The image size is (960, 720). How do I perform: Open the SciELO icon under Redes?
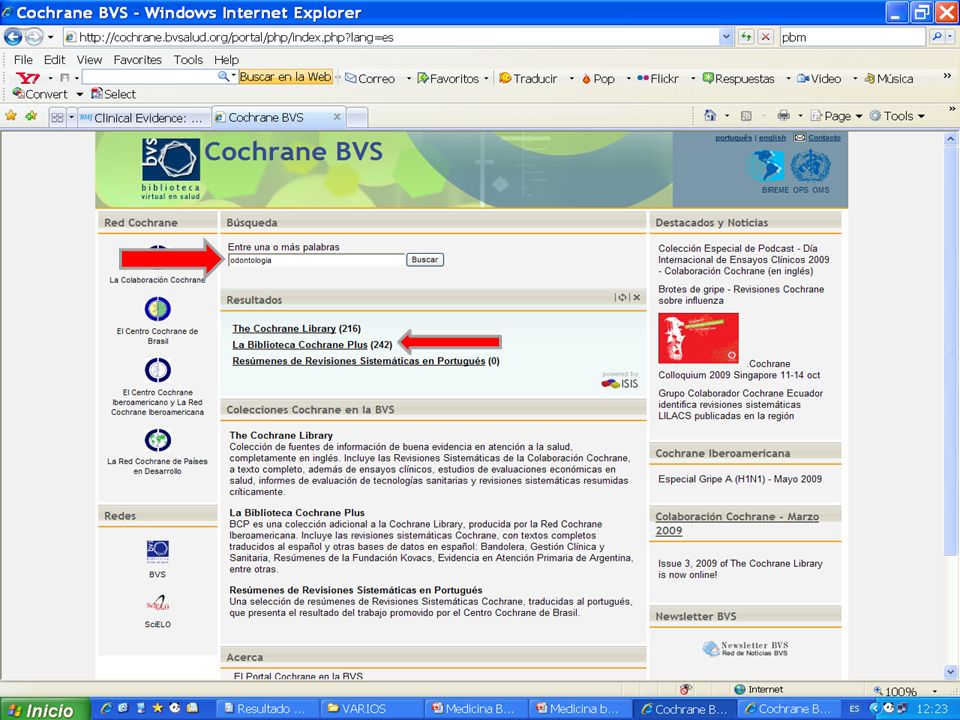(x=157, y=603)
